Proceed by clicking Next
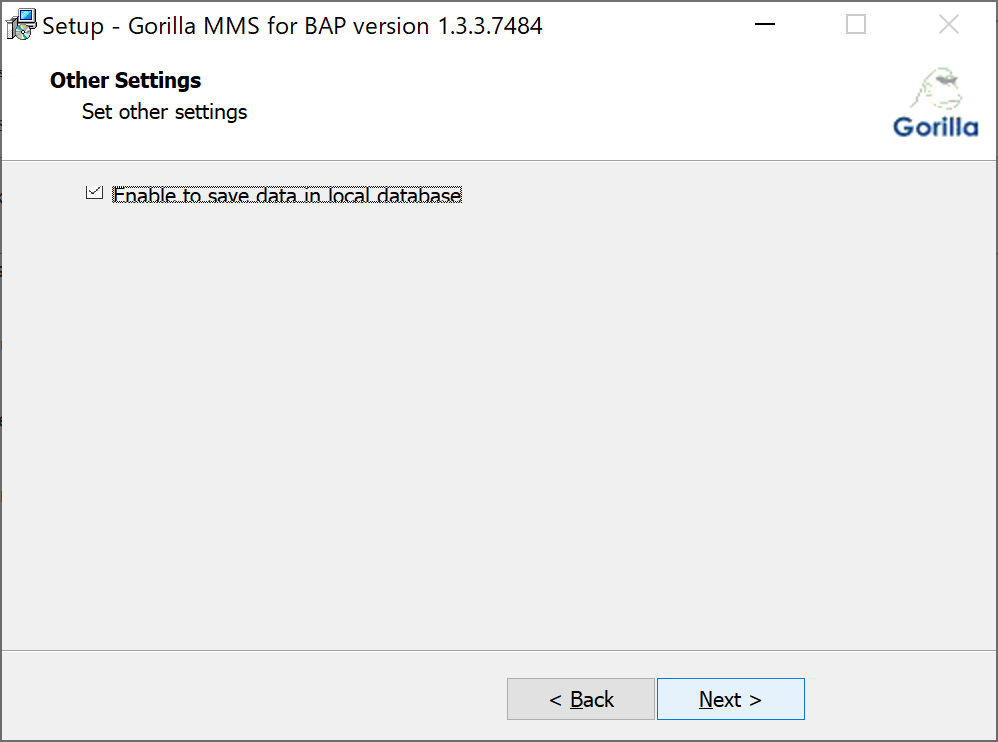Screen dimensions: 998x742 pyautogui.click(x=731, y=698)
